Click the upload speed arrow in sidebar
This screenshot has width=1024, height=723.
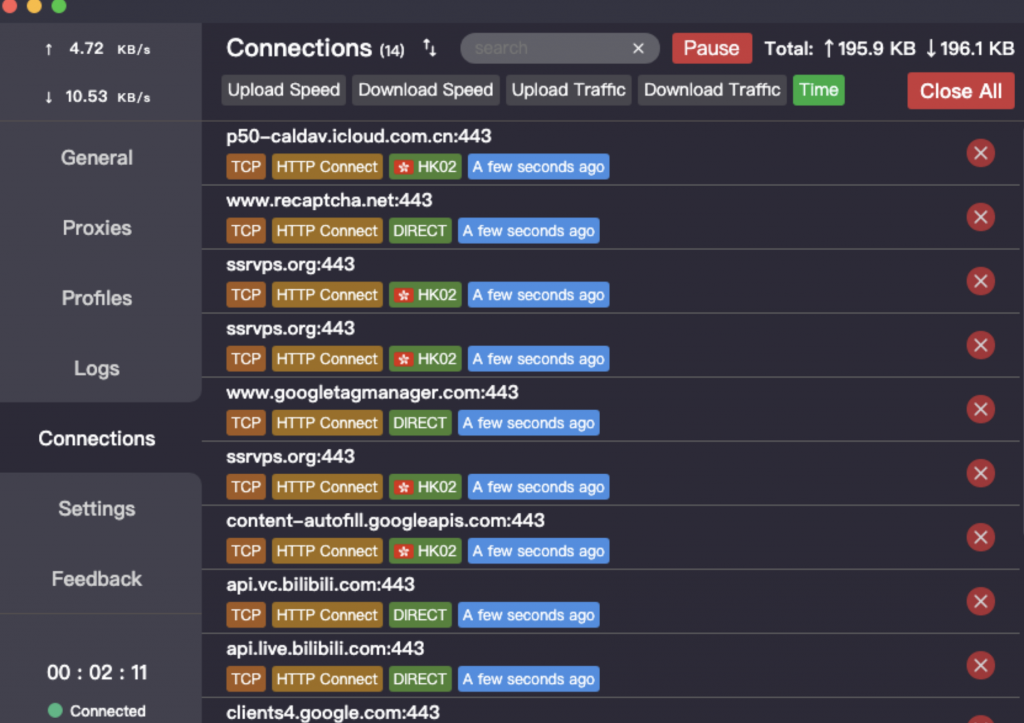pos(48,49)
